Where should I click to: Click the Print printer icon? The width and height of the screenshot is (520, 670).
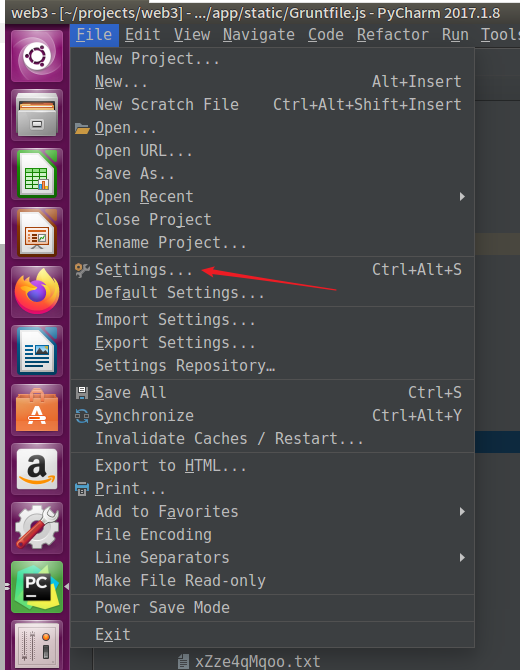82,488
